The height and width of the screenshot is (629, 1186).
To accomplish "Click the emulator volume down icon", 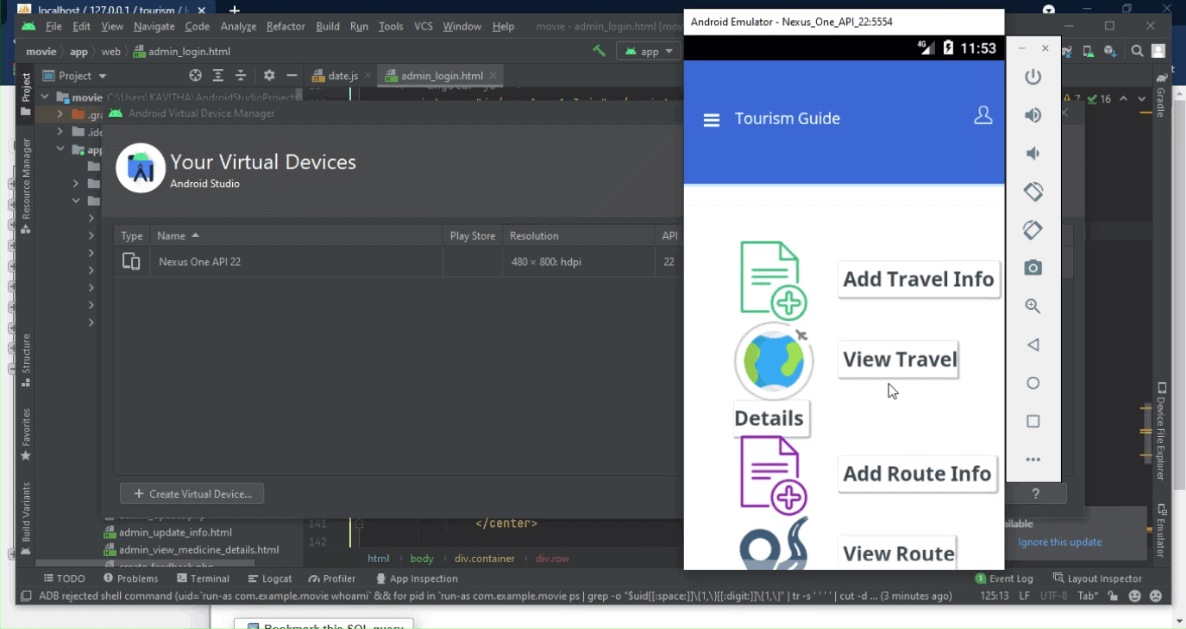I will [1033, 153].
